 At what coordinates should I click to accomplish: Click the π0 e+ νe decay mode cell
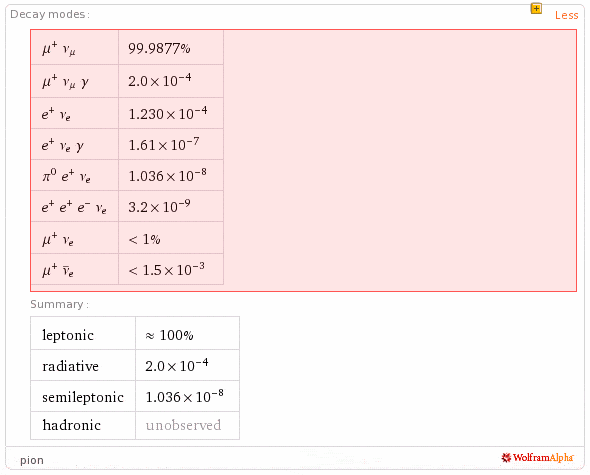click(x=75, y=175)
